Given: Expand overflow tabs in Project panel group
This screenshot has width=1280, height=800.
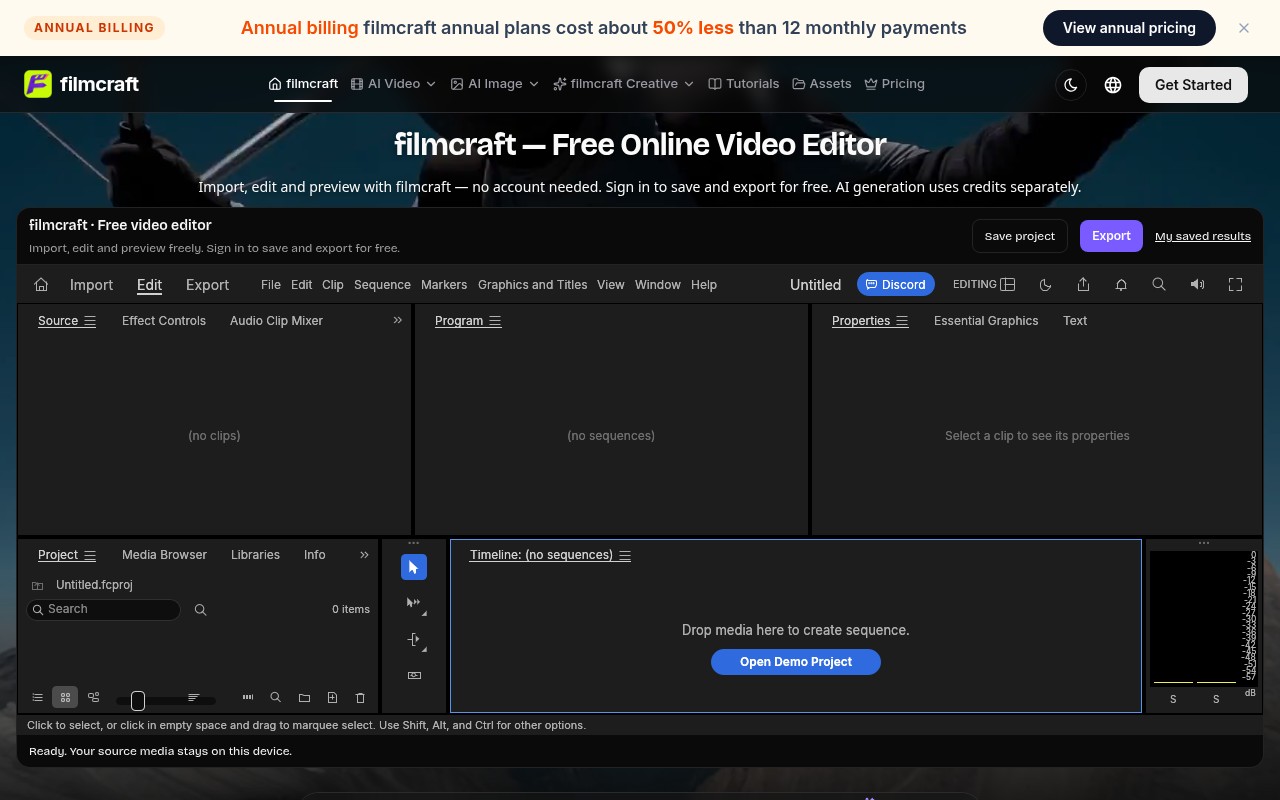Looking at the screenshot, I should [364, 555].
